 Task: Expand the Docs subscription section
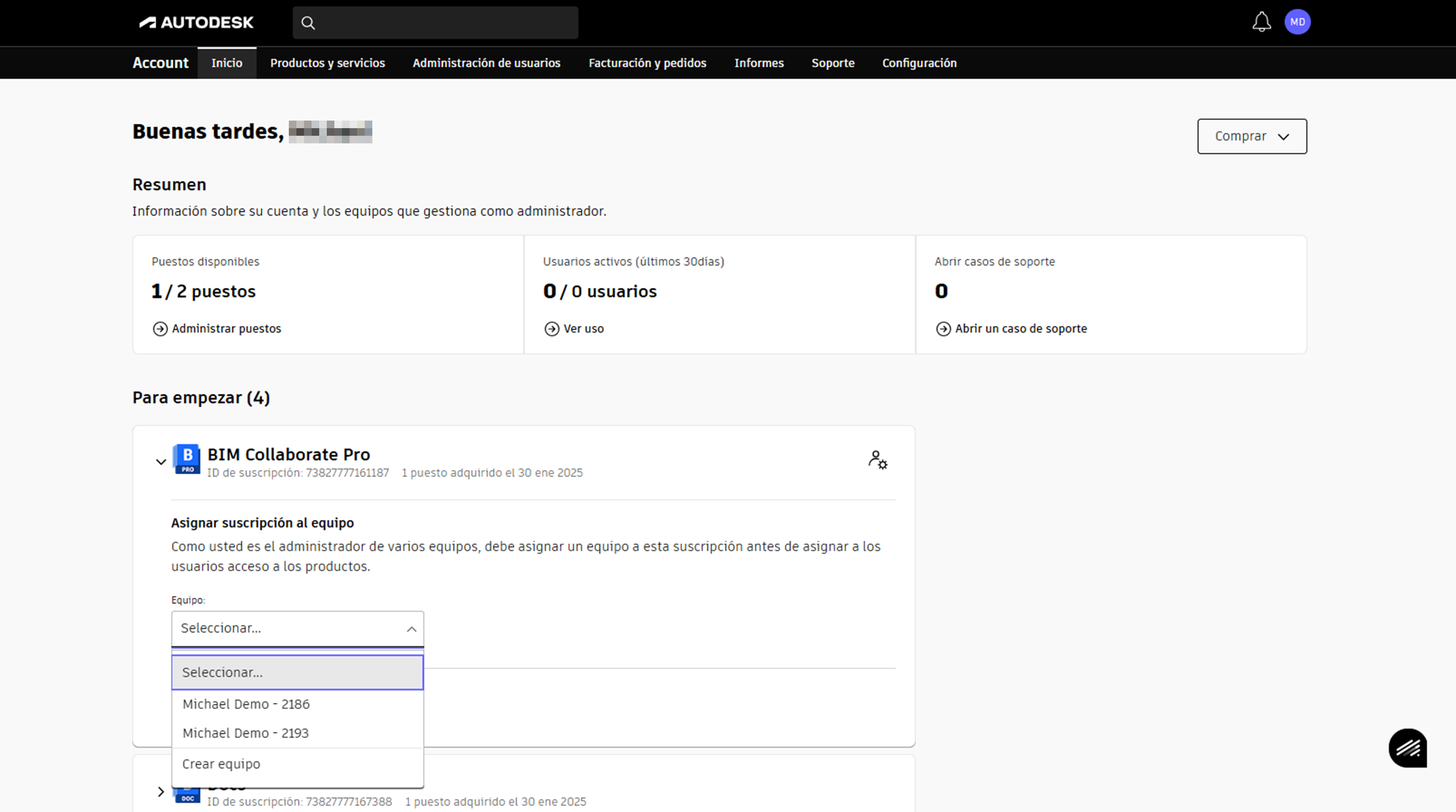(x=161, y=792)
